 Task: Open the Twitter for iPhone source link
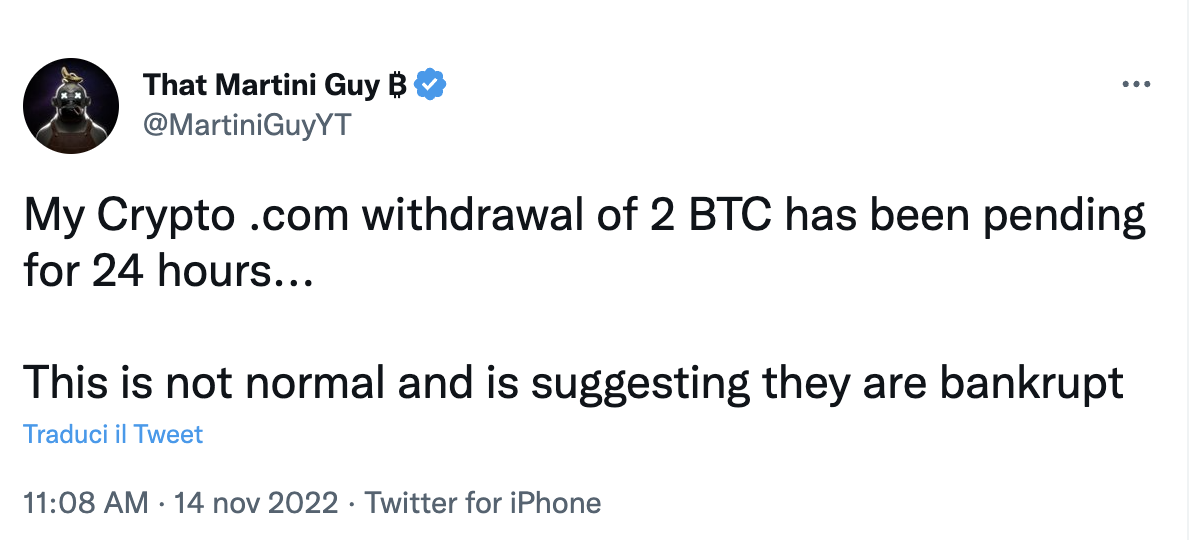[483, 502]
